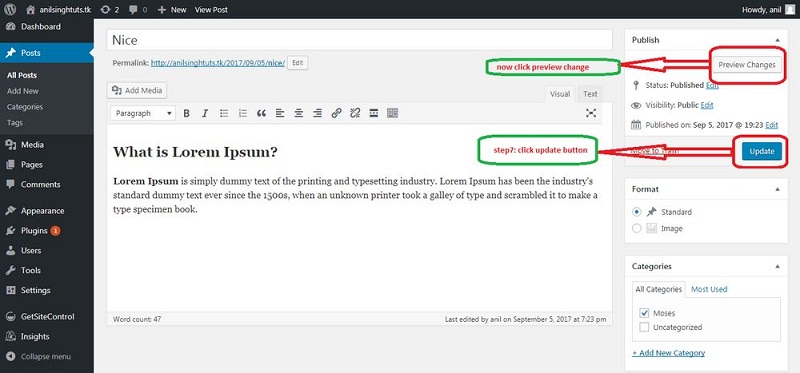Insert a bulleted list

click(x=223, y=113)
